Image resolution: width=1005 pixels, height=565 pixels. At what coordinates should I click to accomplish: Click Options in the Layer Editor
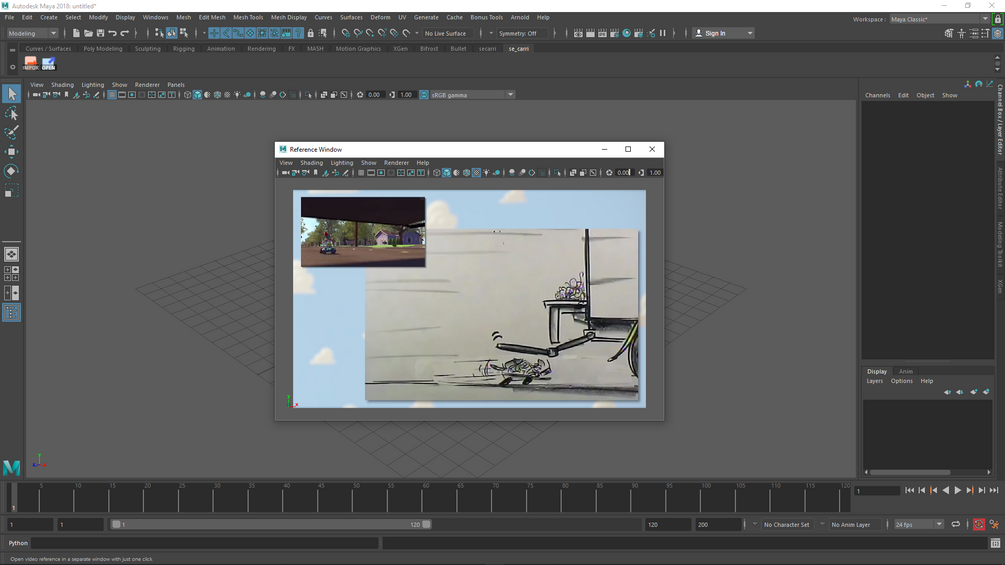901,381
